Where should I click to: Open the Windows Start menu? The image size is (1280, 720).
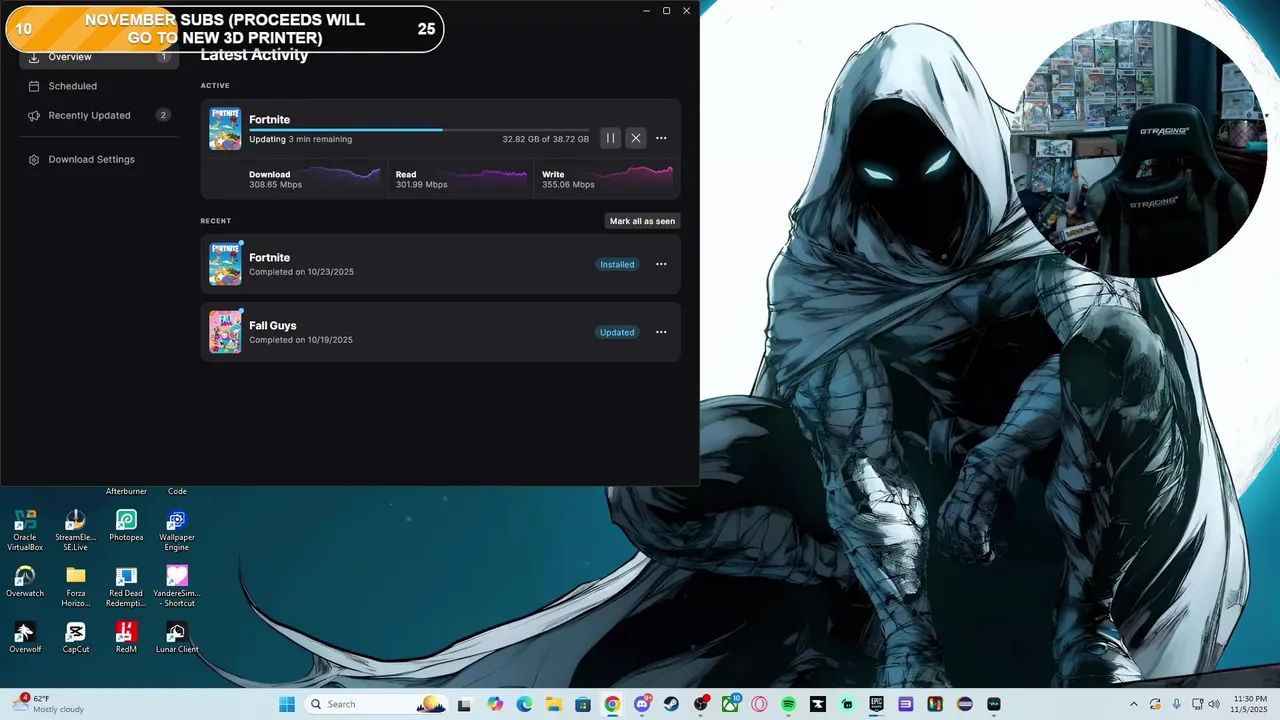pyautogui.click(x=287, y=704)
